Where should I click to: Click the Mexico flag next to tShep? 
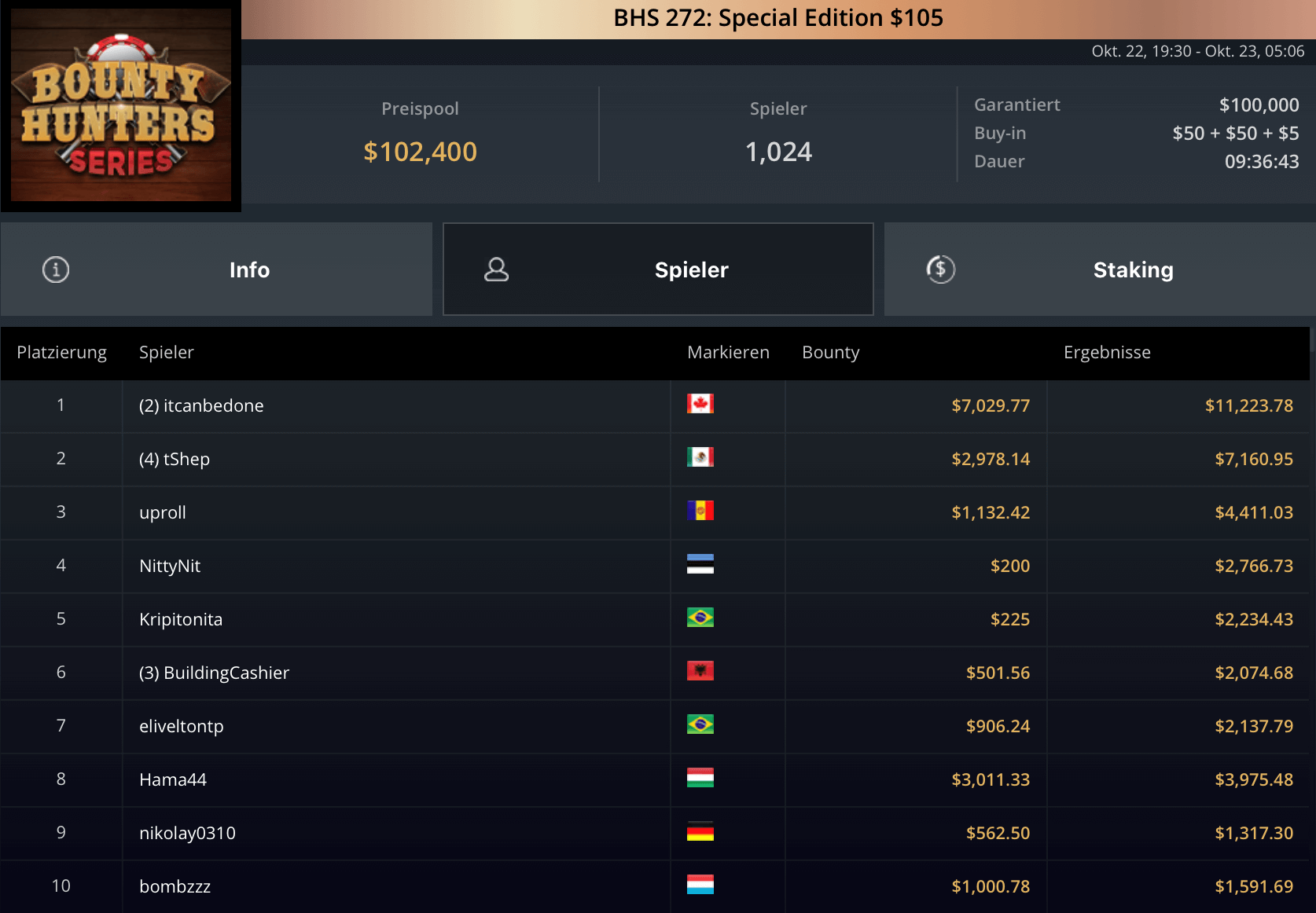coord(700,457)
